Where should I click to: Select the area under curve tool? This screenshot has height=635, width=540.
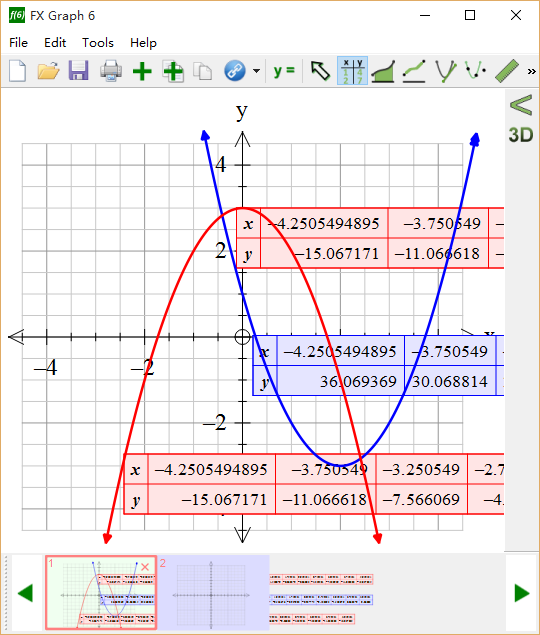point(383,71)
